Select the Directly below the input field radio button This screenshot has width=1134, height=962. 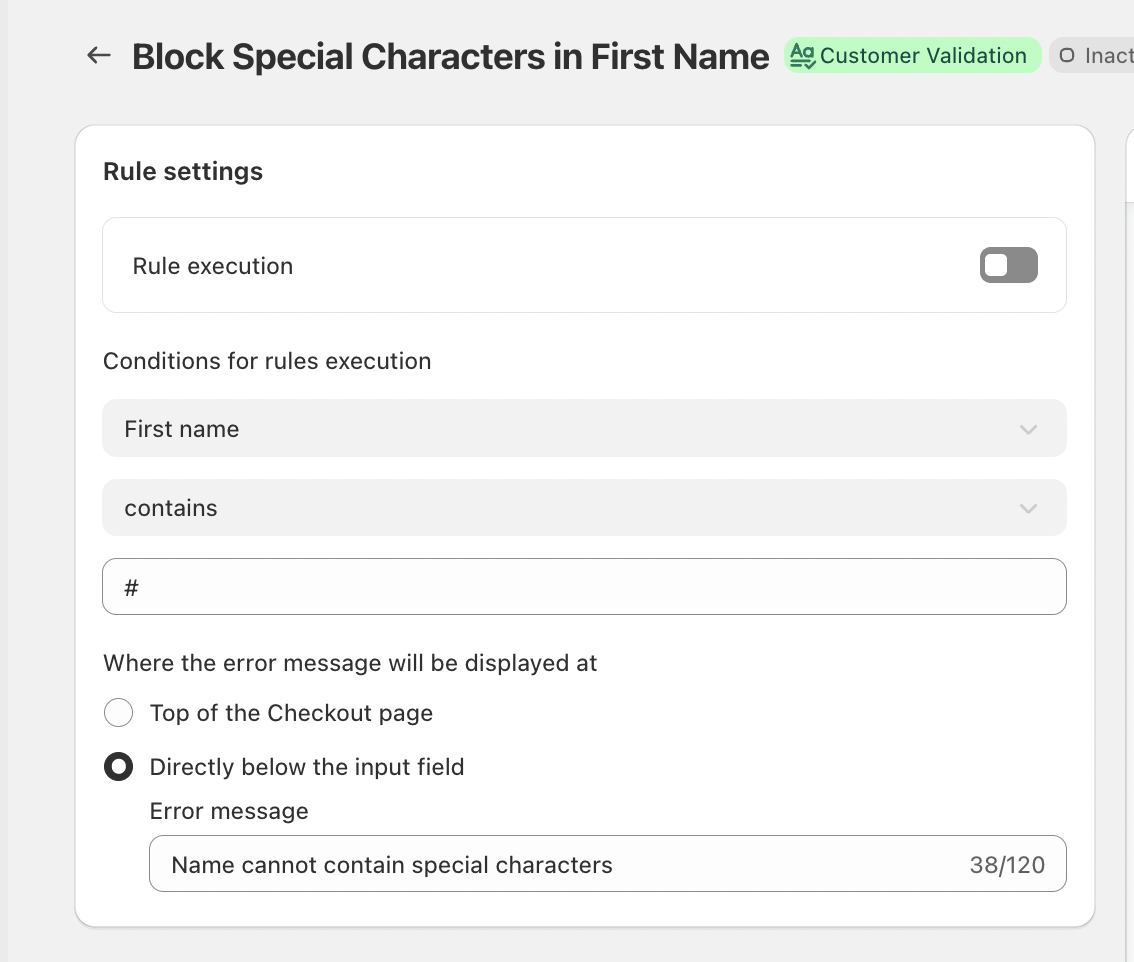click(118, 767)
